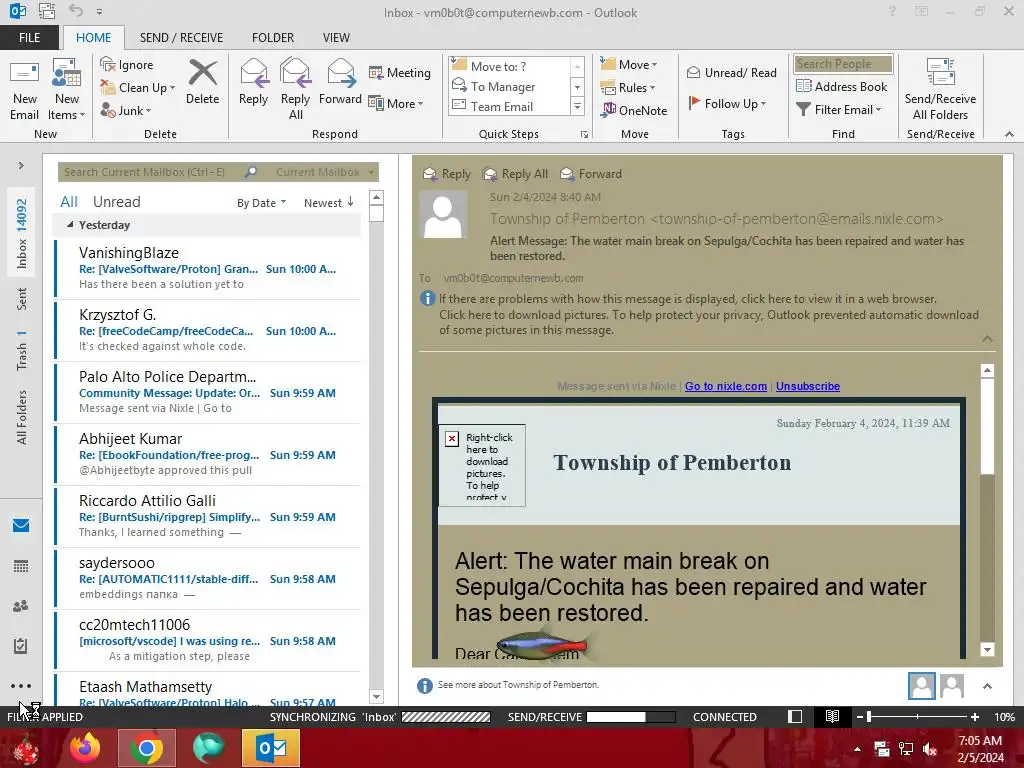Screen dimensions: 1024x768
Task: Show only Unread messages
Action: [x=116, y=202]
